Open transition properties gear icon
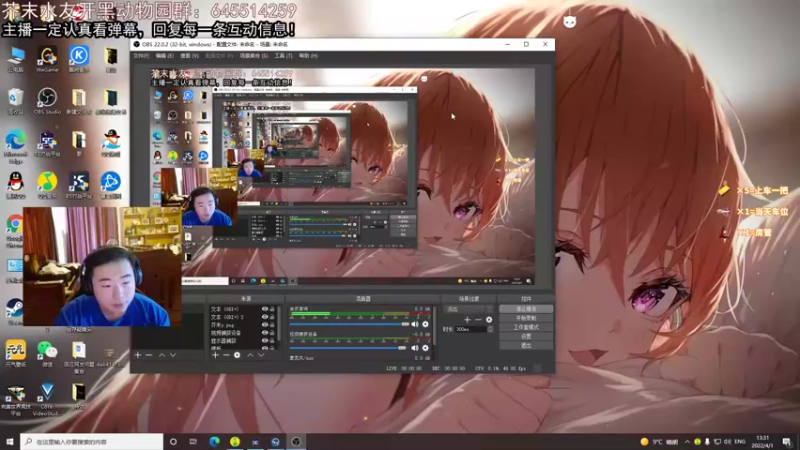Viewport: 800px width, 450px height. (x=489, y=319)
